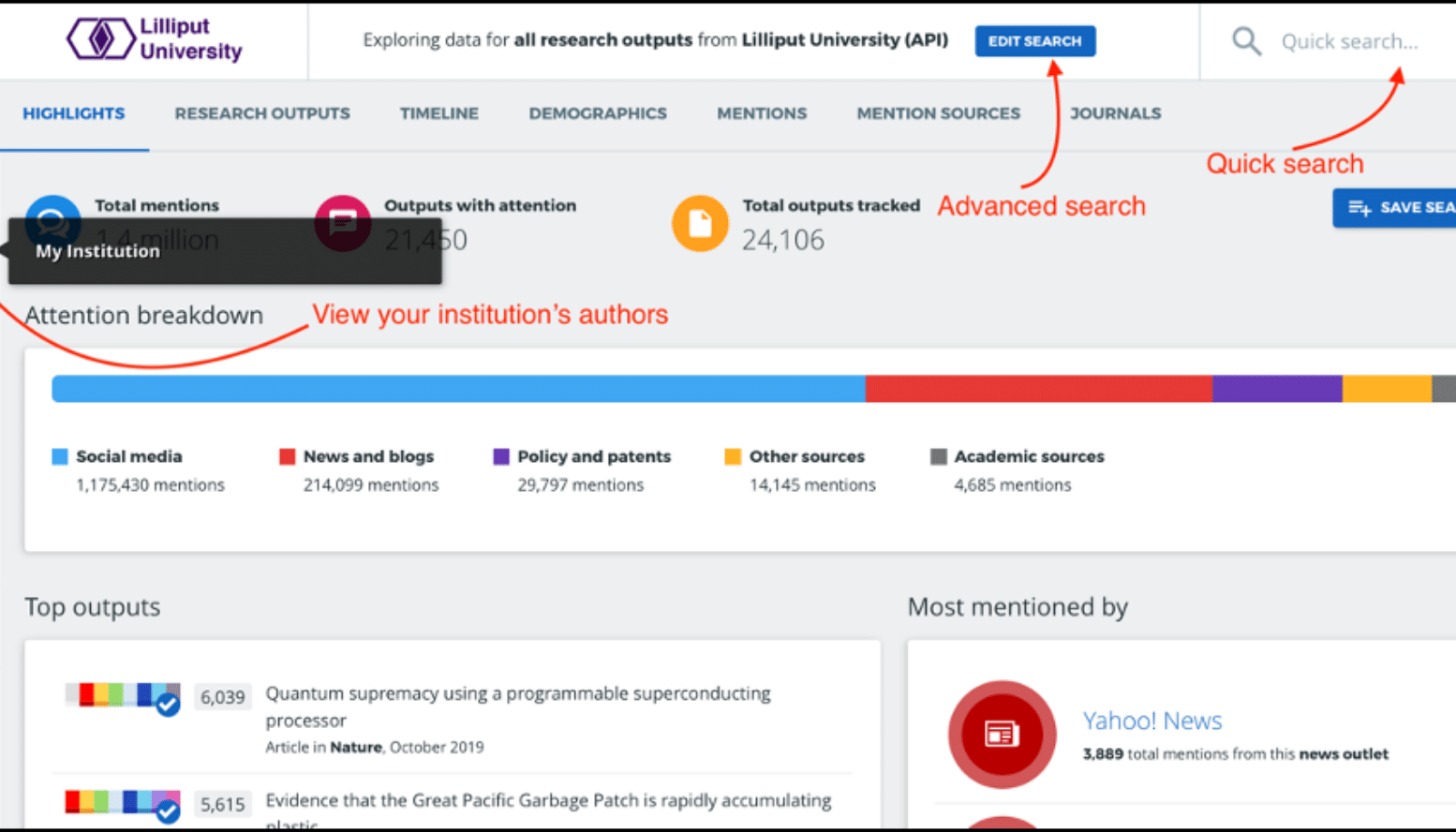
Task: Click the orange Other sources bar segment
Action: (1387, 389)
